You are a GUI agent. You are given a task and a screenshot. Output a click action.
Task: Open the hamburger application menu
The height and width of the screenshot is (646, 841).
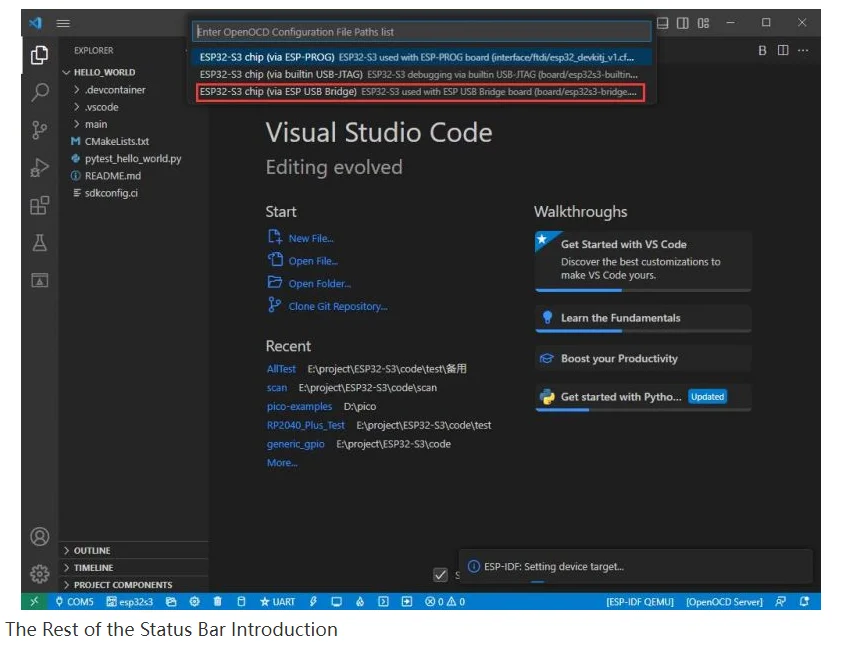point(63,23)
